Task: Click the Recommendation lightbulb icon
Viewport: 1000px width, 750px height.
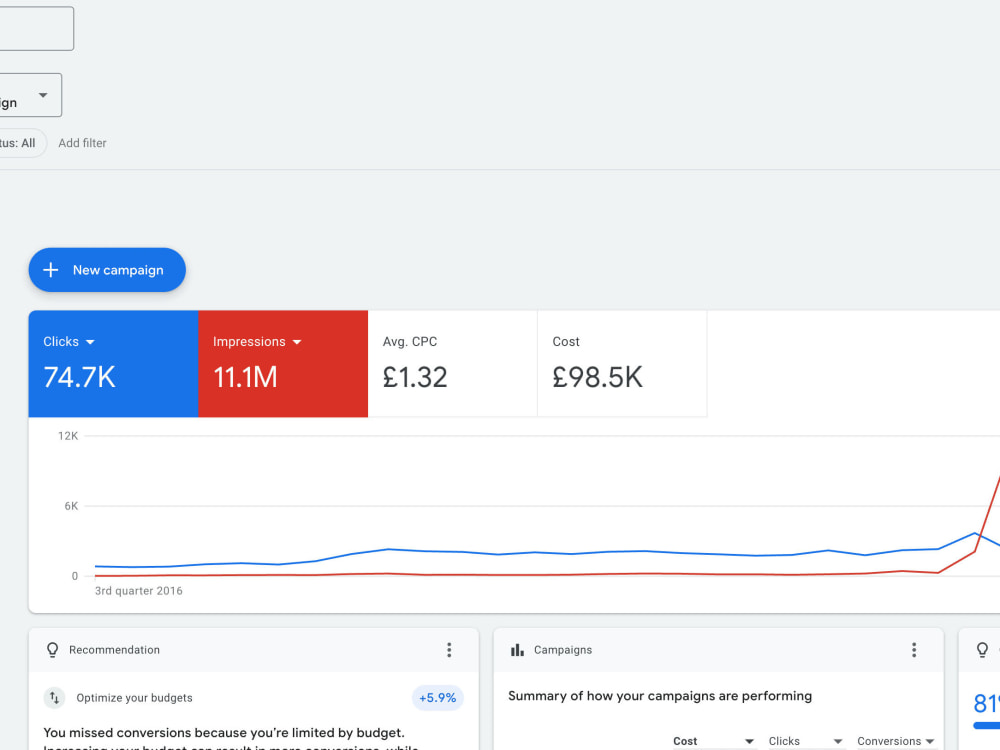Action: (x=52, y=650)
